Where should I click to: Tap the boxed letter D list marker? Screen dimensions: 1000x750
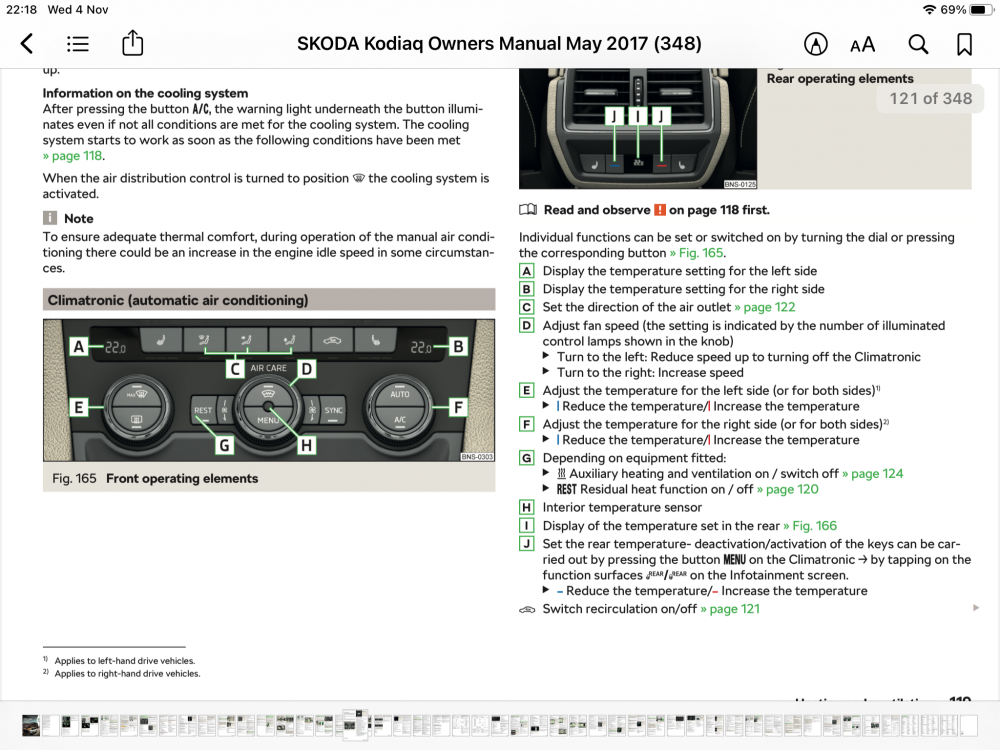pos(527,326)
